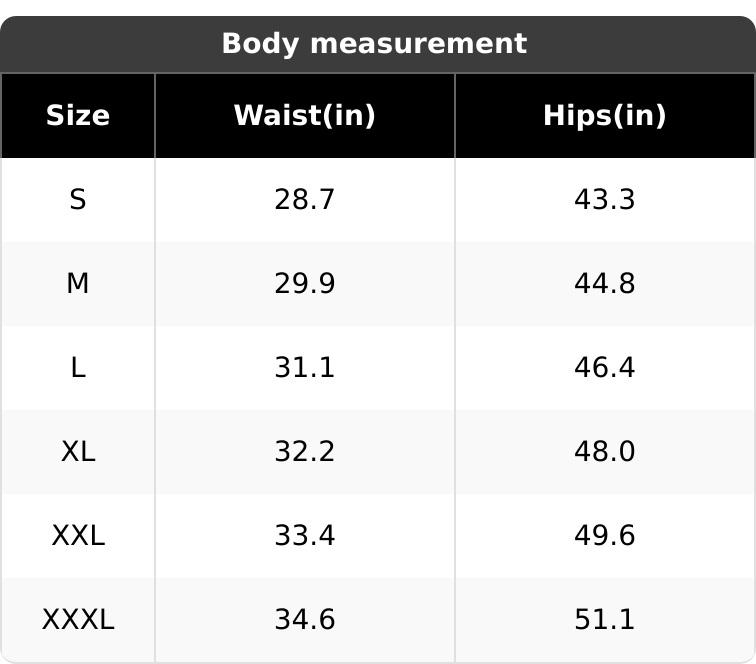Select hips value 43.3
This screenshot has width=756, height=664.
pyautogui.click(x=605, y=200)
